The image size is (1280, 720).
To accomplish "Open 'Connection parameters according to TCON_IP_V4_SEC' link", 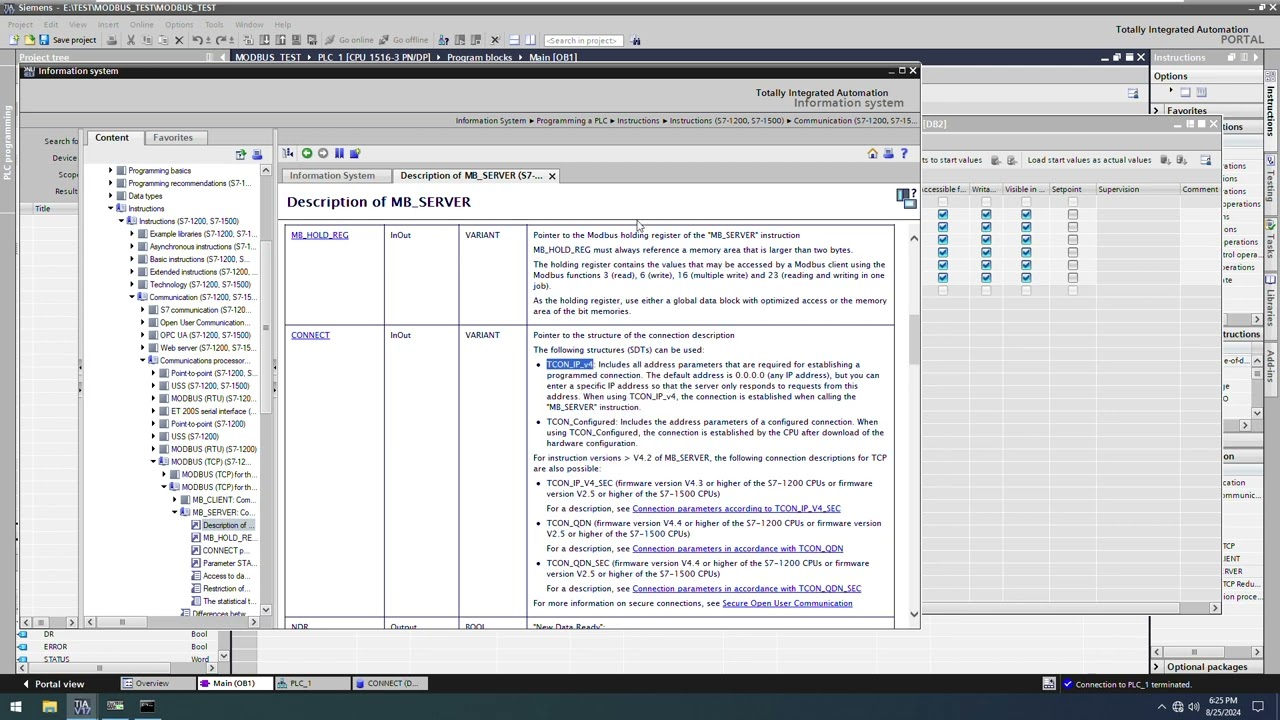I will pos(736,509).
